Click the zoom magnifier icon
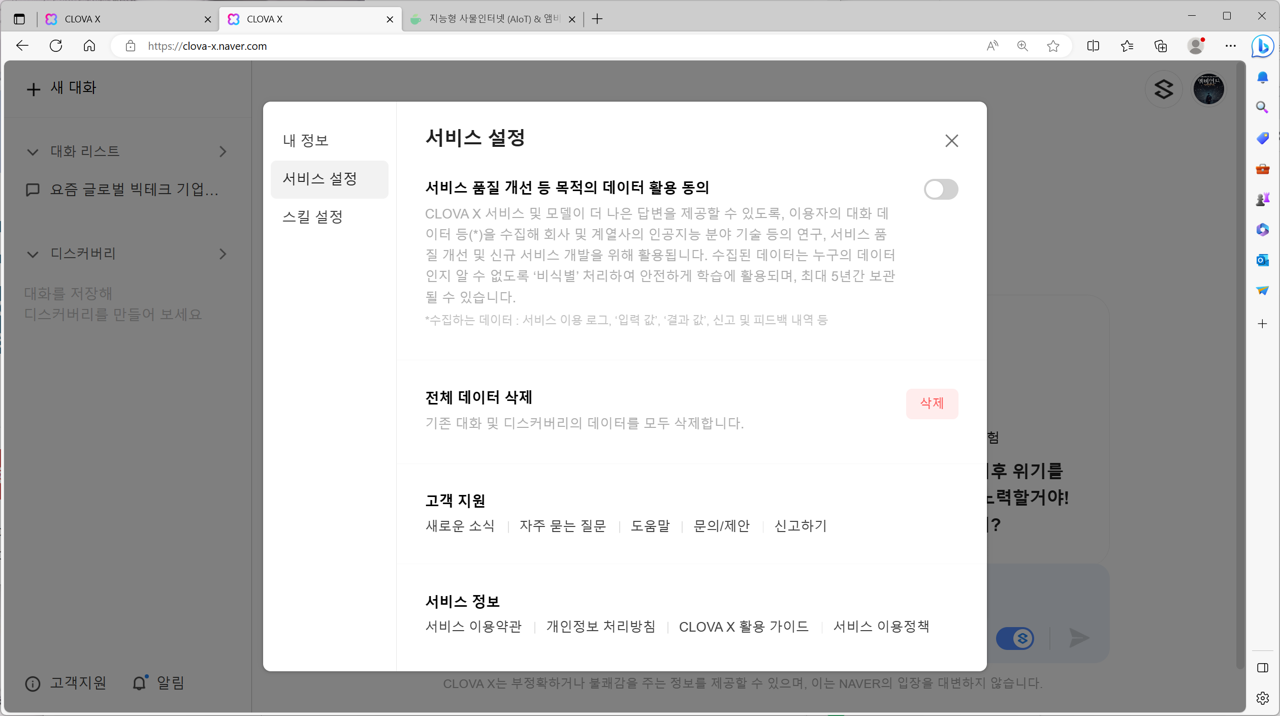The width and height of the screenshot is (1280, 716). pos(1022,46)
